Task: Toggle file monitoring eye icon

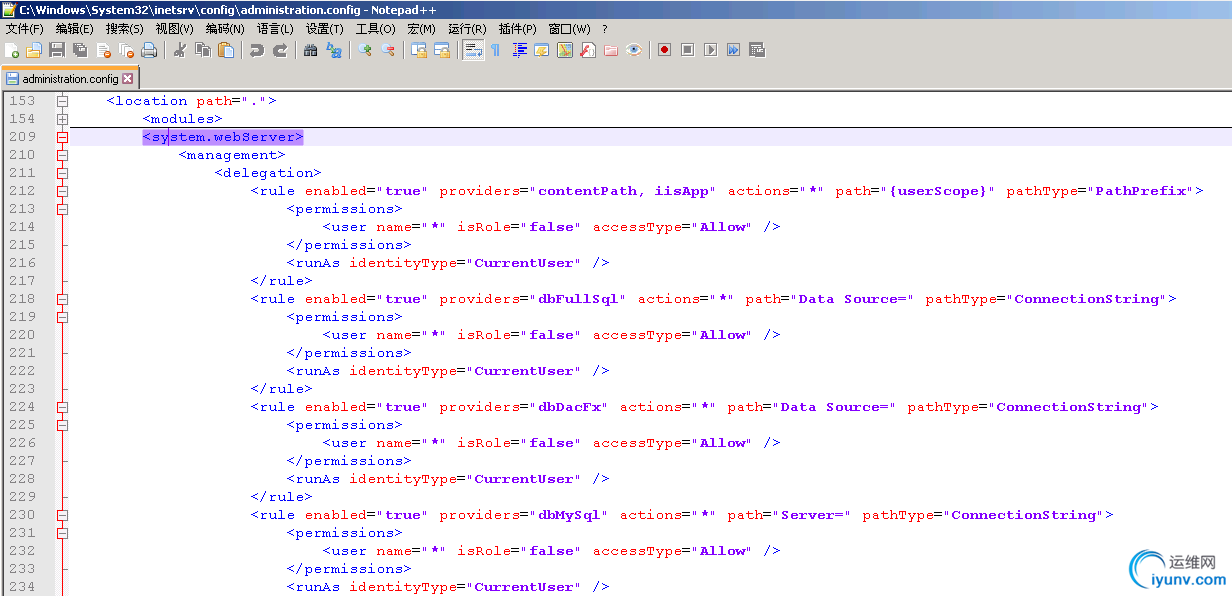Action: (634, 50)
